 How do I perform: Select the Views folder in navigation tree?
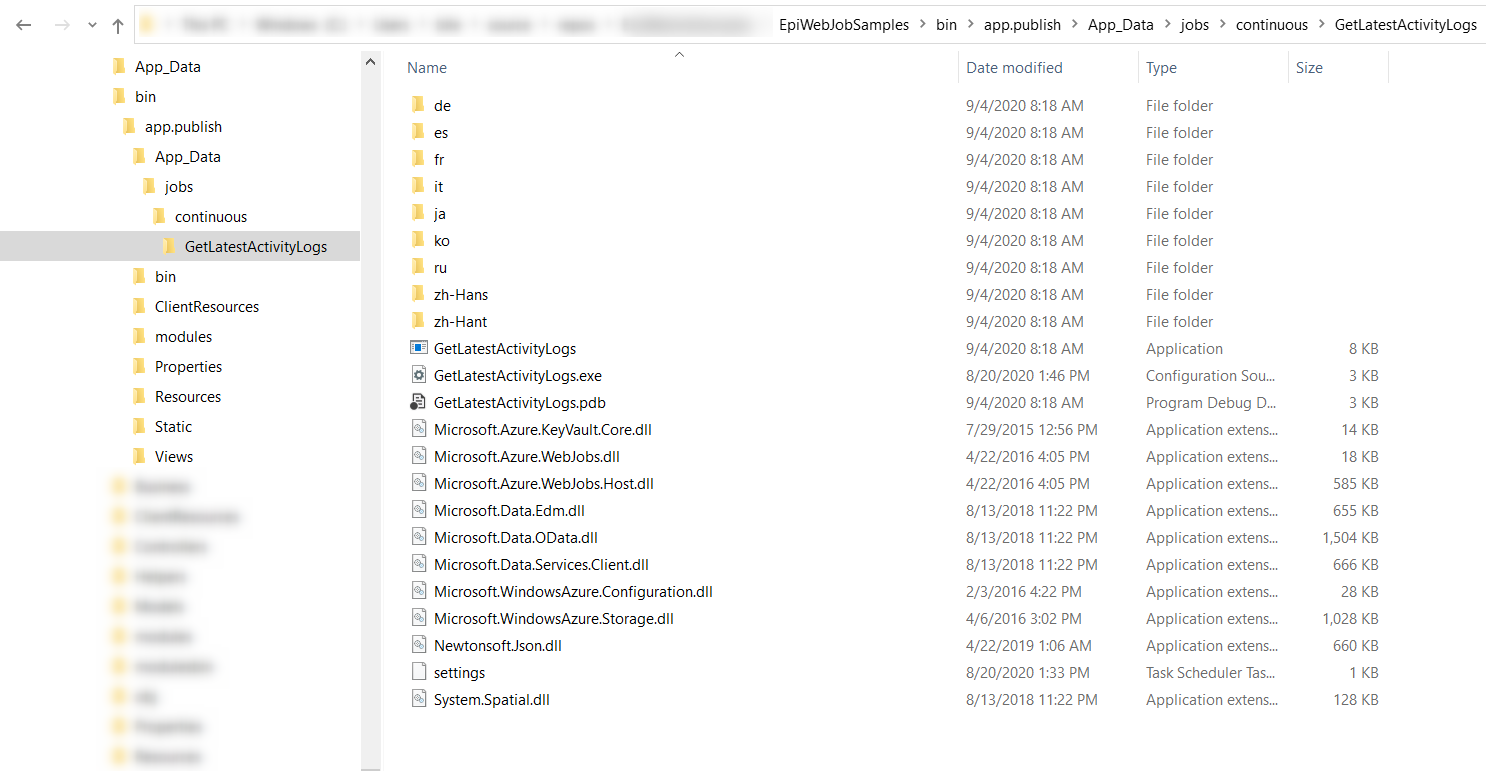click(174, 456)
